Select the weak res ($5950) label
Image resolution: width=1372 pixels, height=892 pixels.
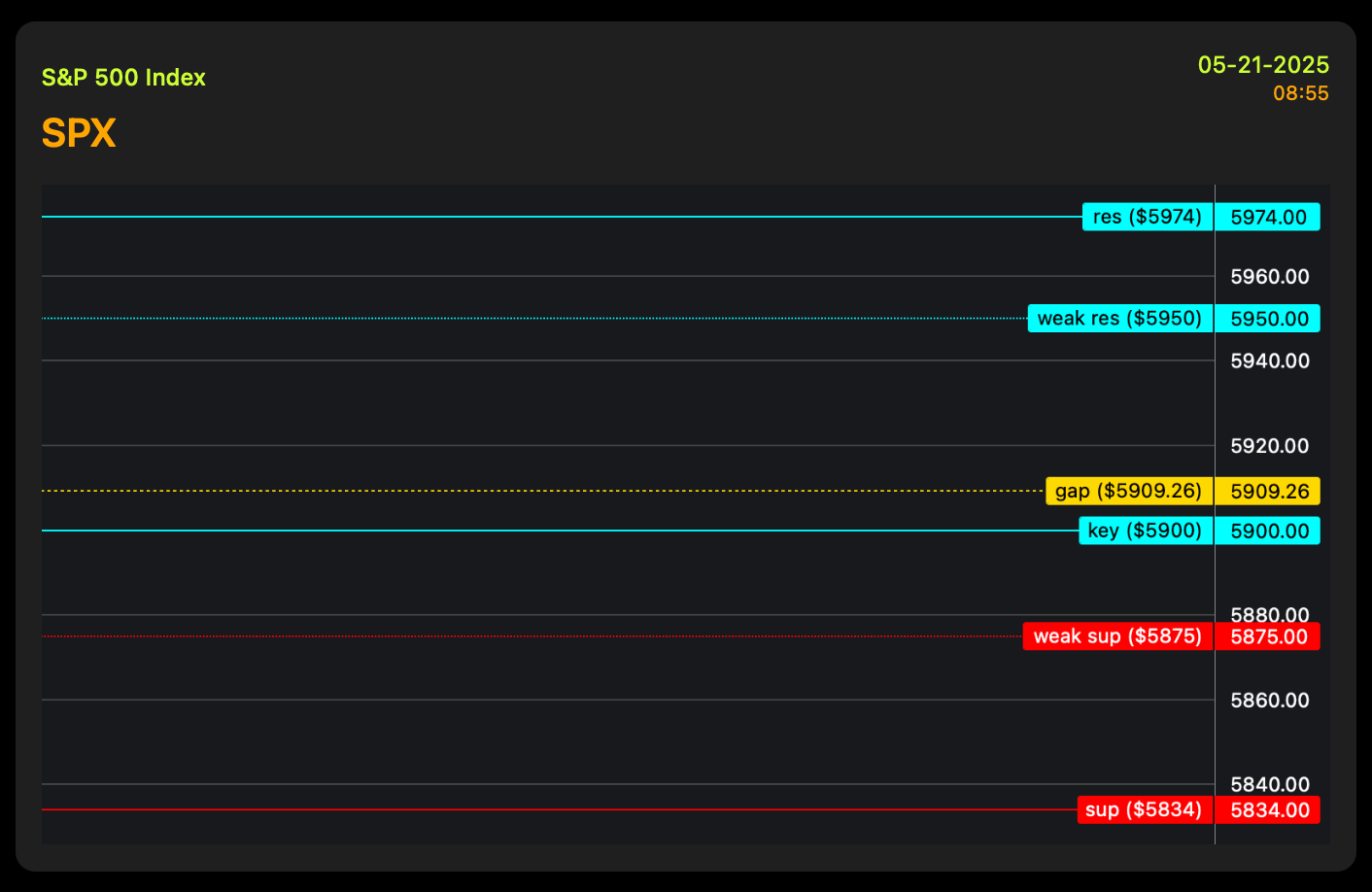pos(1120,319)
